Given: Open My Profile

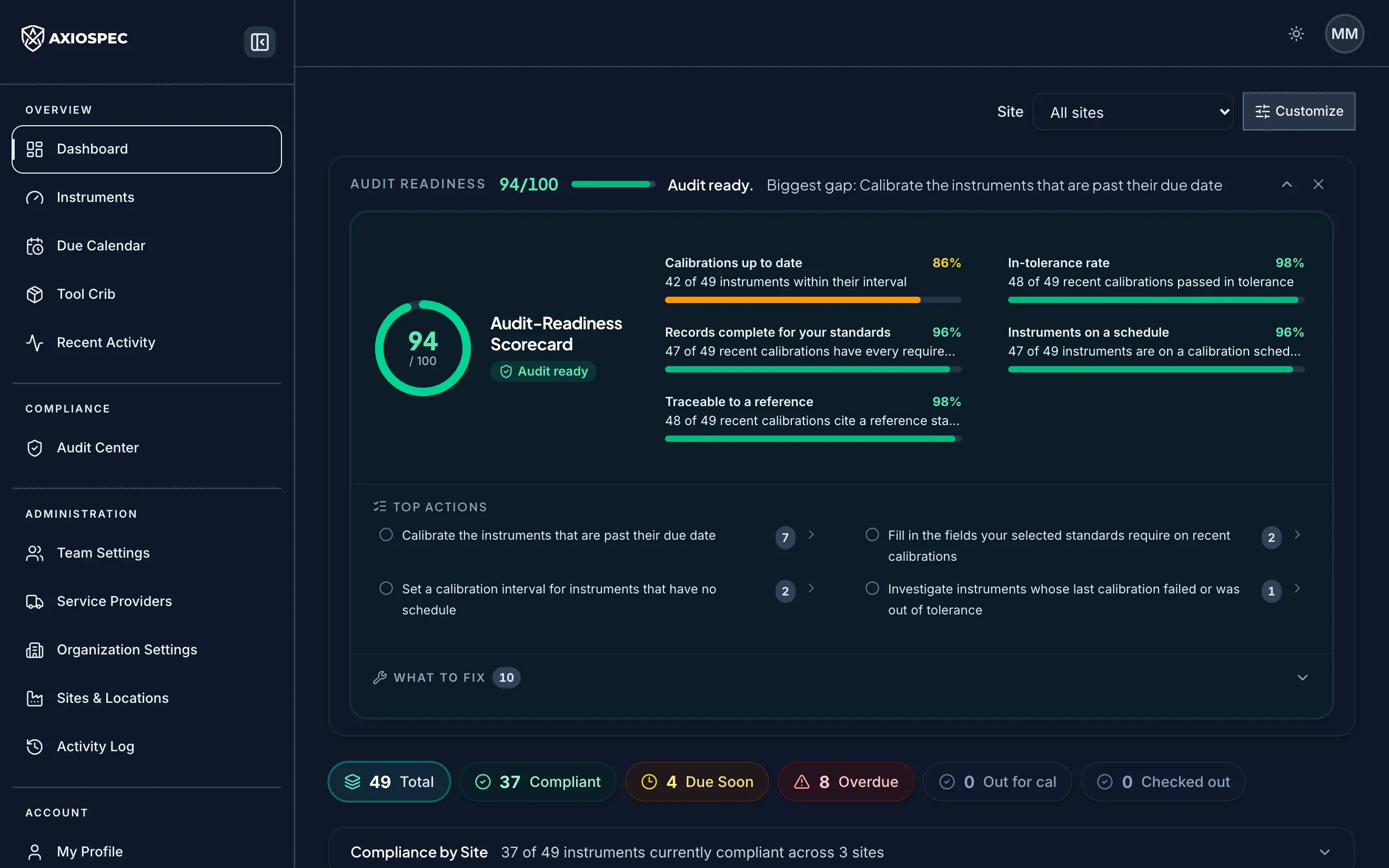Looking at the screenshot, I should click(x=146, y=852).
